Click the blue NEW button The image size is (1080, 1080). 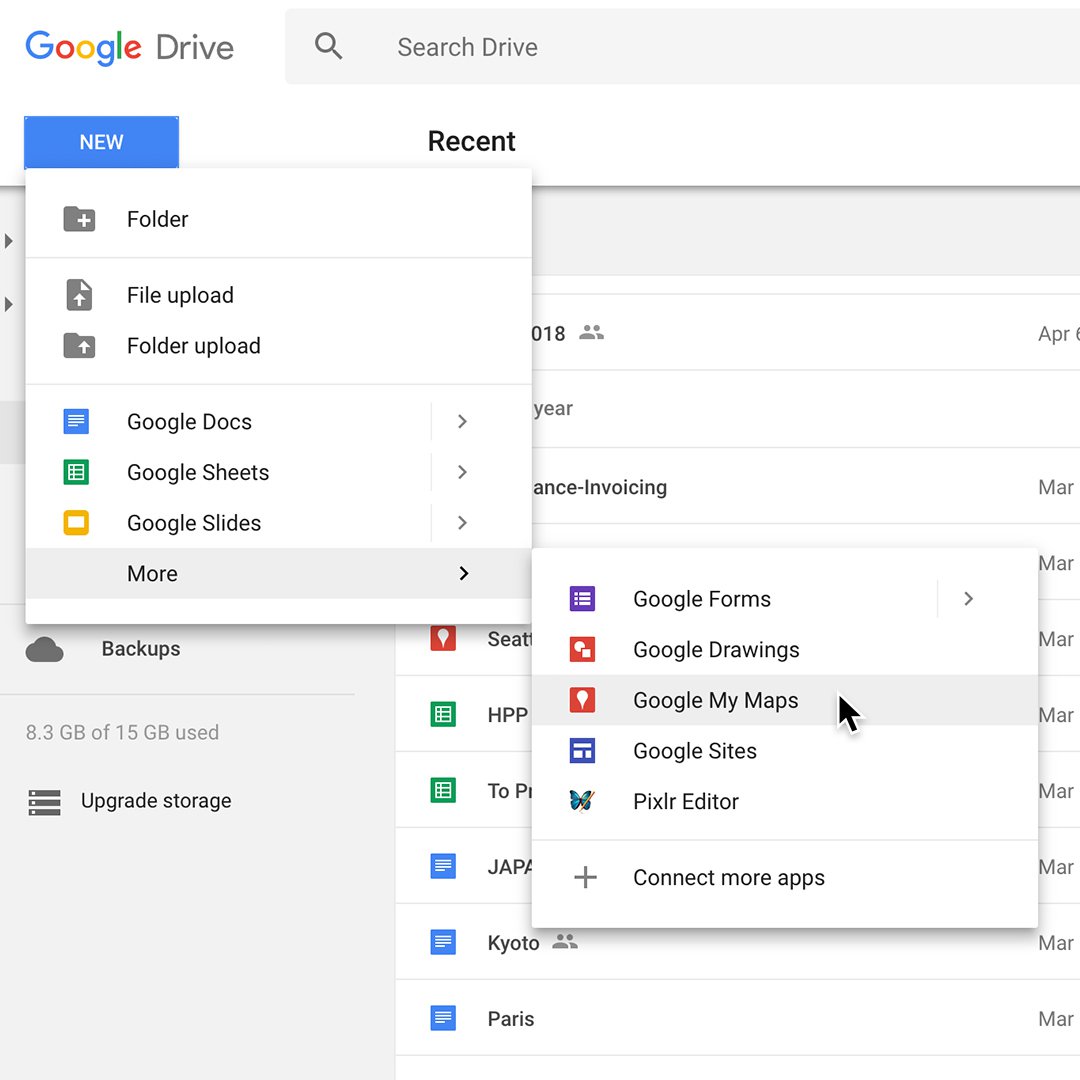point(101,142)
